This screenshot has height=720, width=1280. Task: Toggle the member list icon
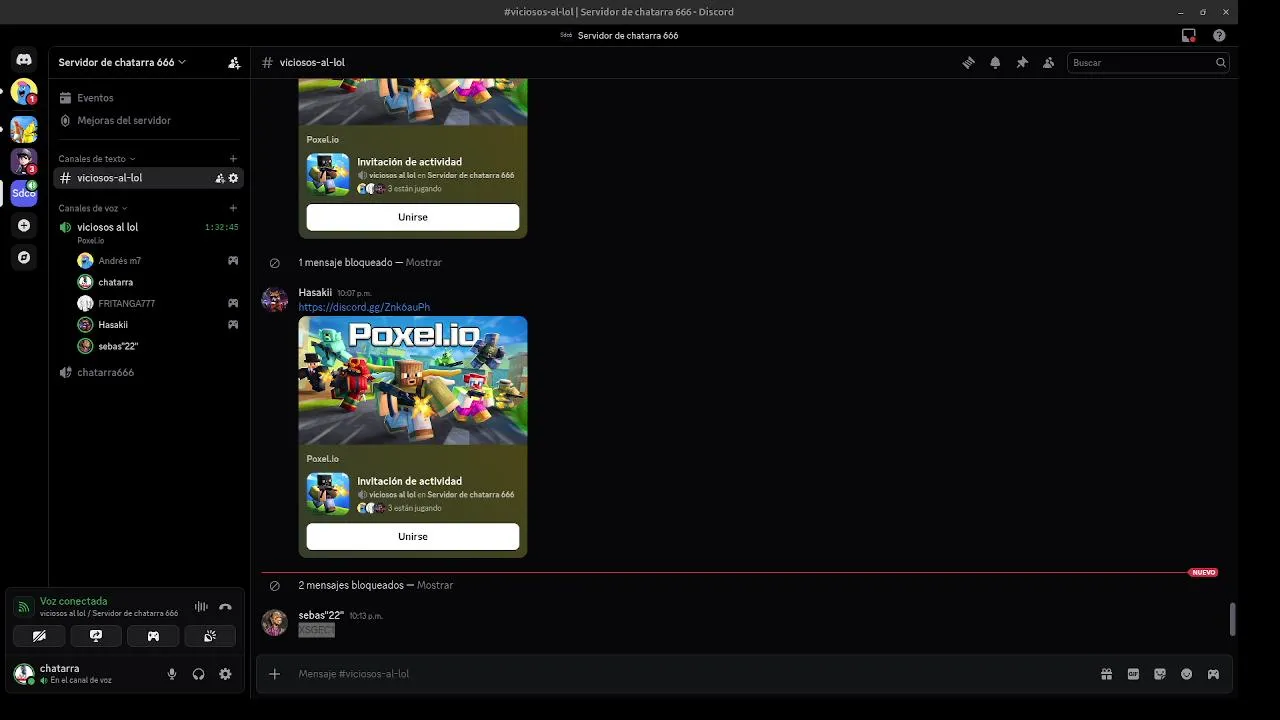coord(1048,62)
